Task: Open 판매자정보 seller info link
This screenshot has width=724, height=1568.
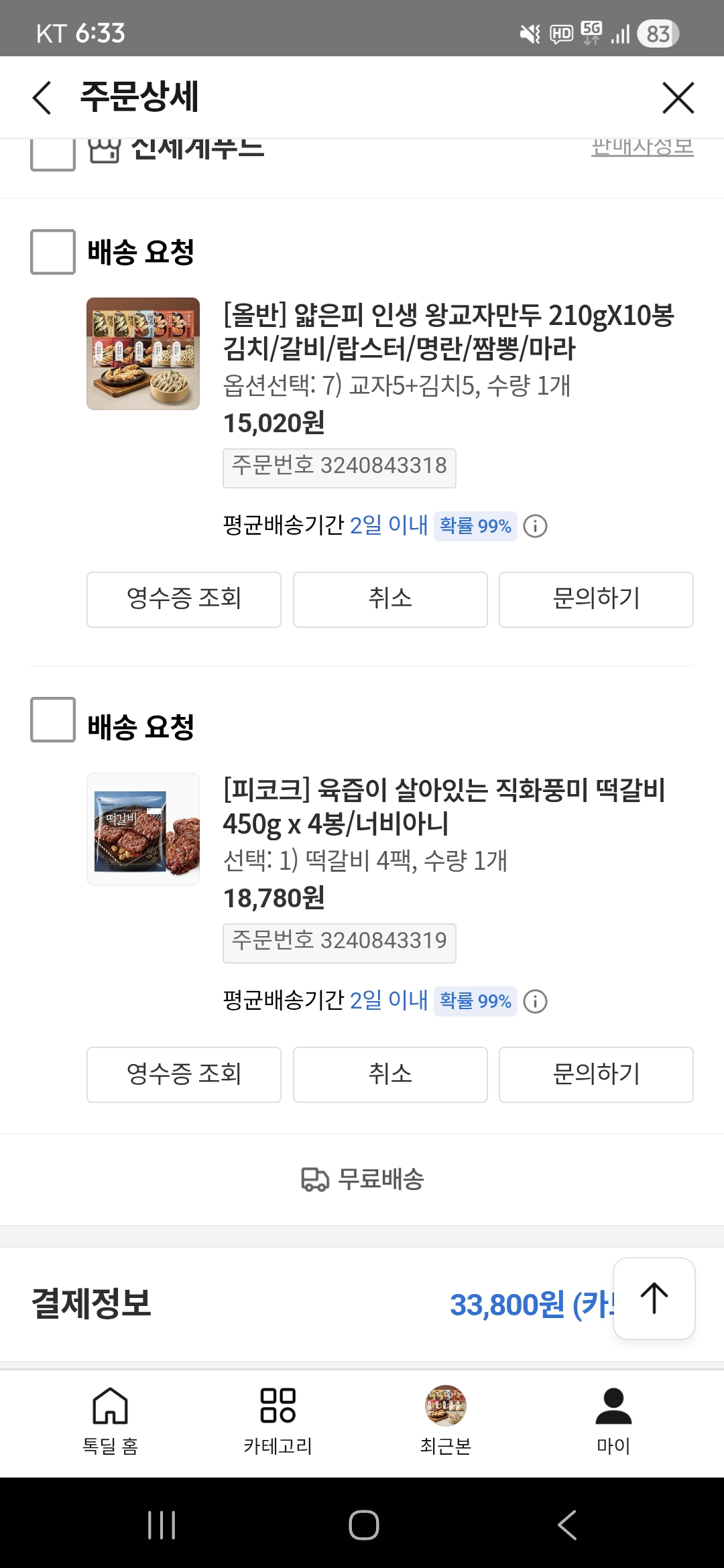Action: click(642, 147)
